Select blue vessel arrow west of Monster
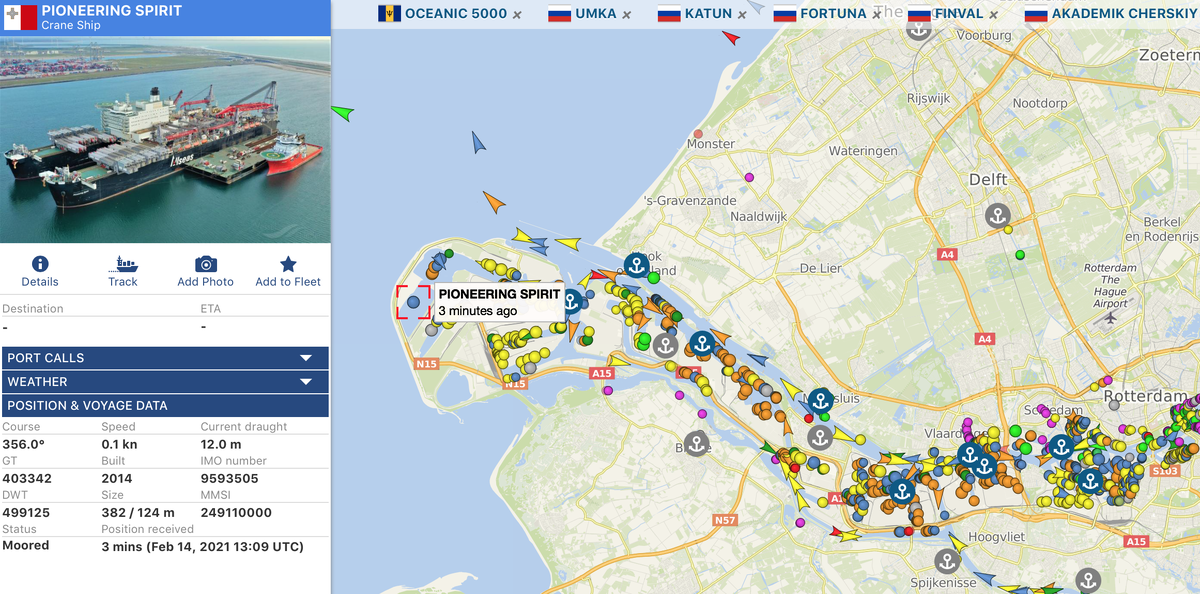 coord(478,143)
